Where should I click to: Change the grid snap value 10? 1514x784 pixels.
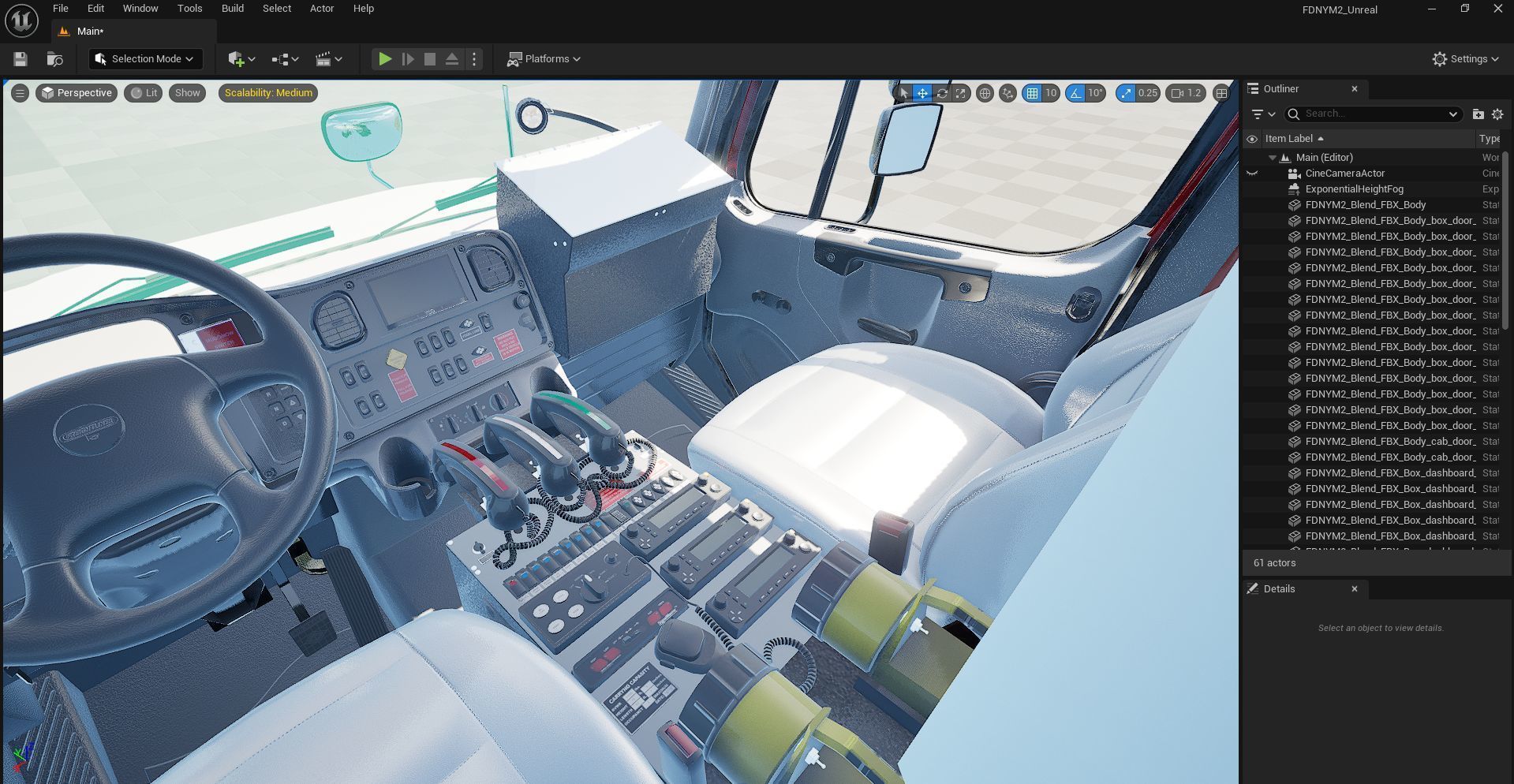tap(1051, 93)
